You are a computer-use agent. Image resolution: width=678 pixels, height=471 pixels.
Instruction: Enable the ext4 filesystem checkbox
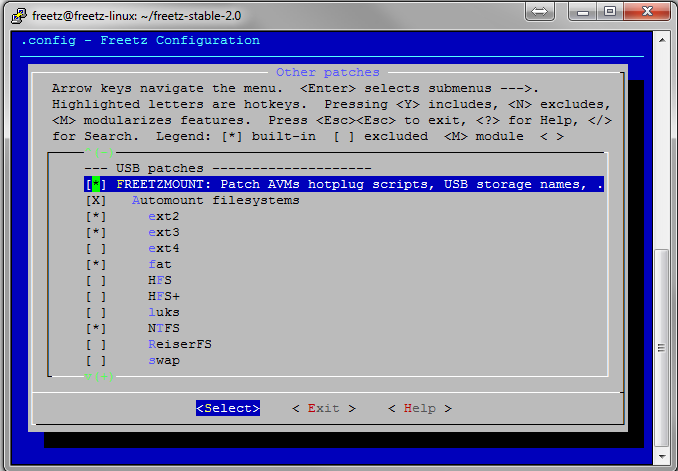(96, 248)
